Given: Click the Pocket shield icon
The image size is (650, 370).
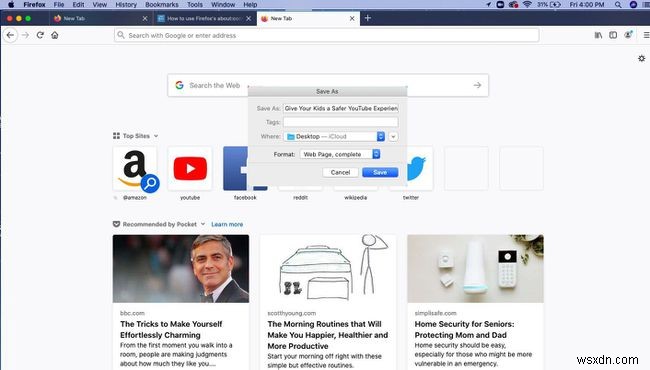Looking at the screenshot, I should coord(116,224).
